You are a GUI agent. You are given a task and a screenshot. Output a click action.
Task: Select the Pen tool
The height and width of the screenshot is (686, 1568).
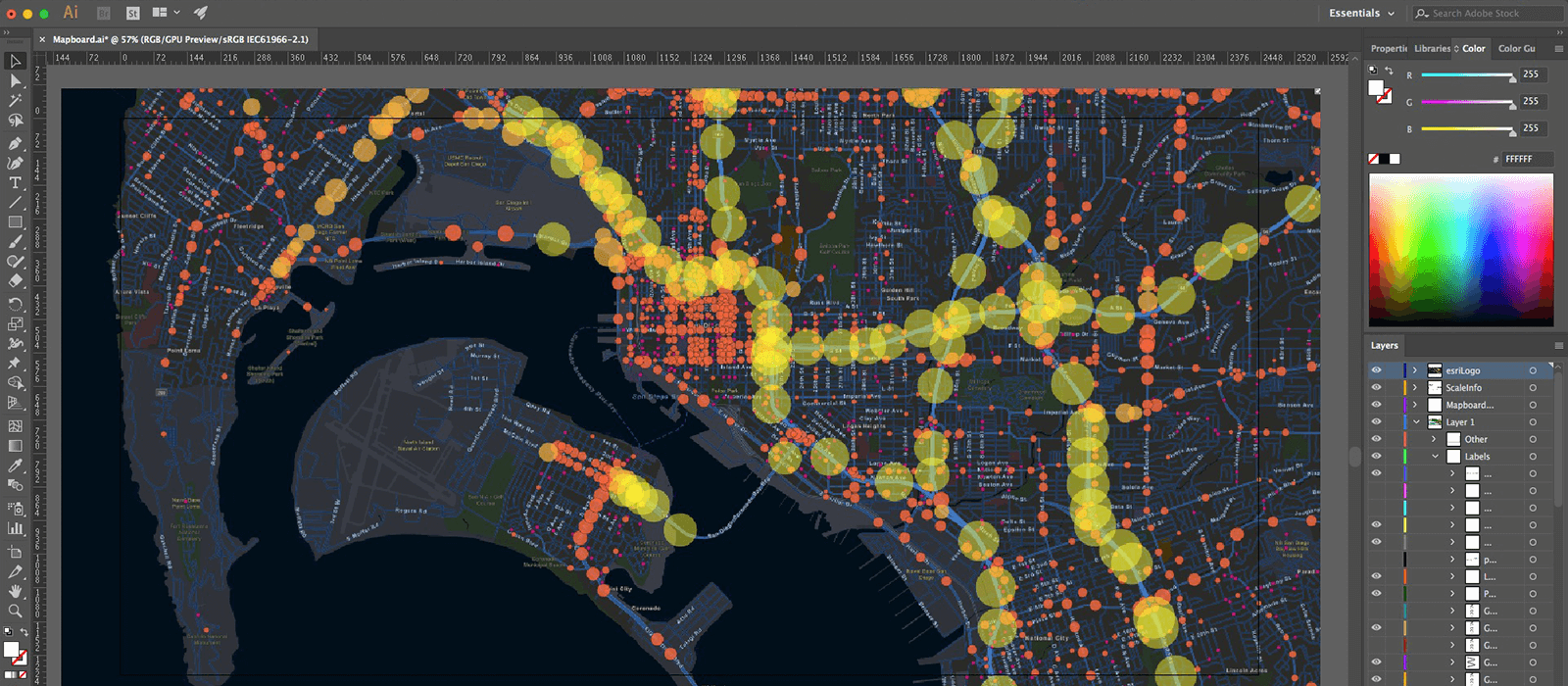tap(16, 142)
